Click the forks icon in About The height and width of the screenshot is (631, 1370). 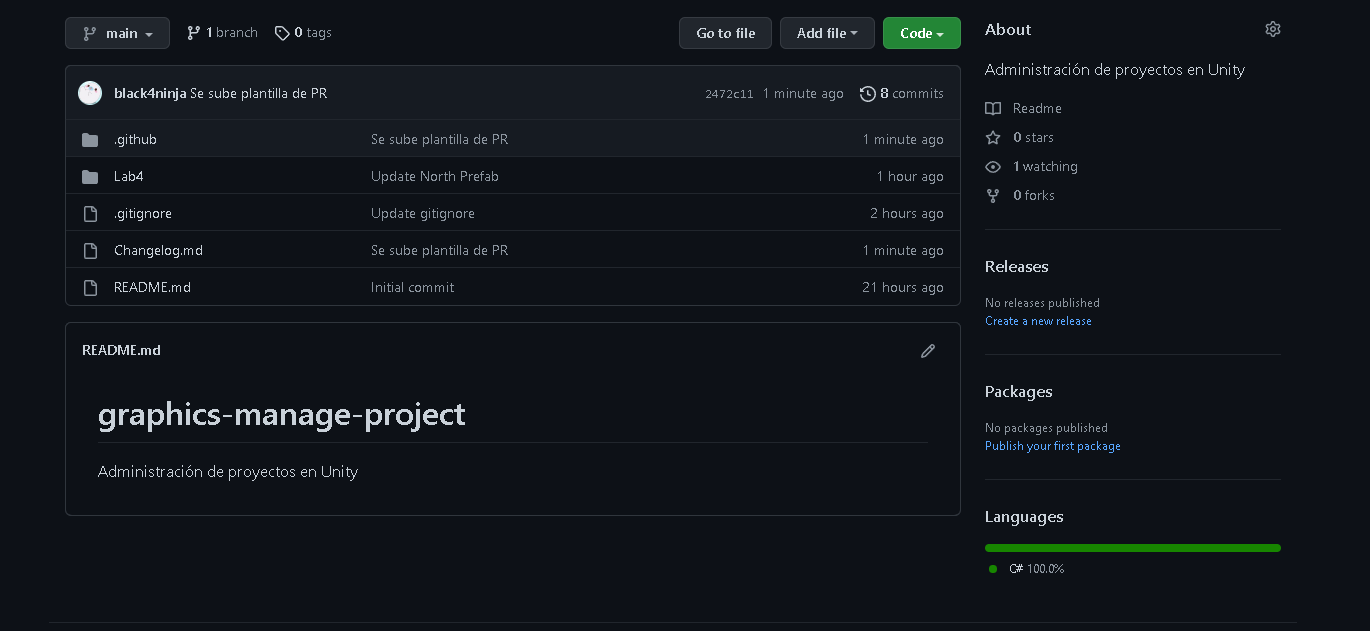pos(993,195)
